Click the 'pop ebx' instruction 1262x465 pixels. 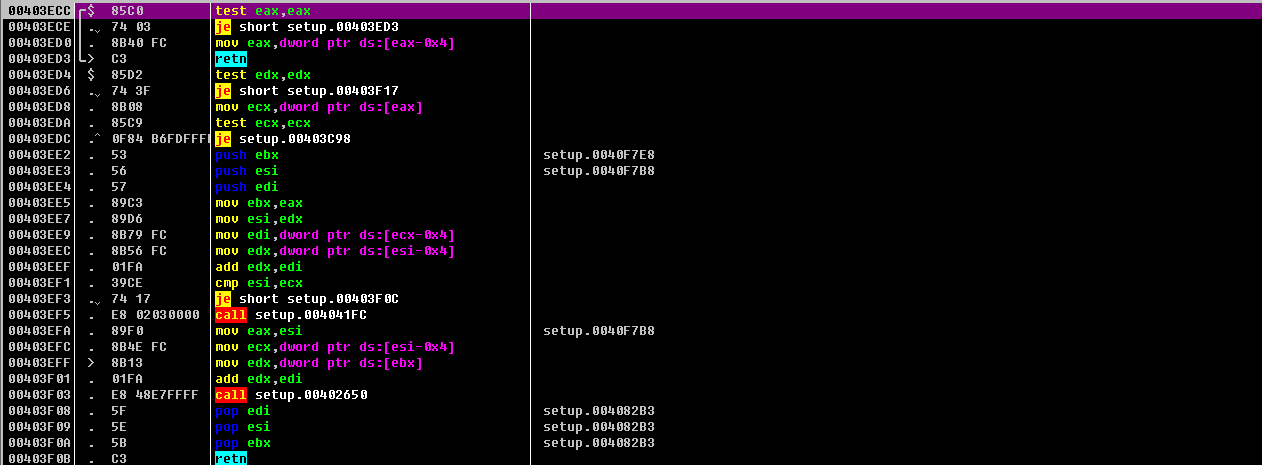pos(243,443)
